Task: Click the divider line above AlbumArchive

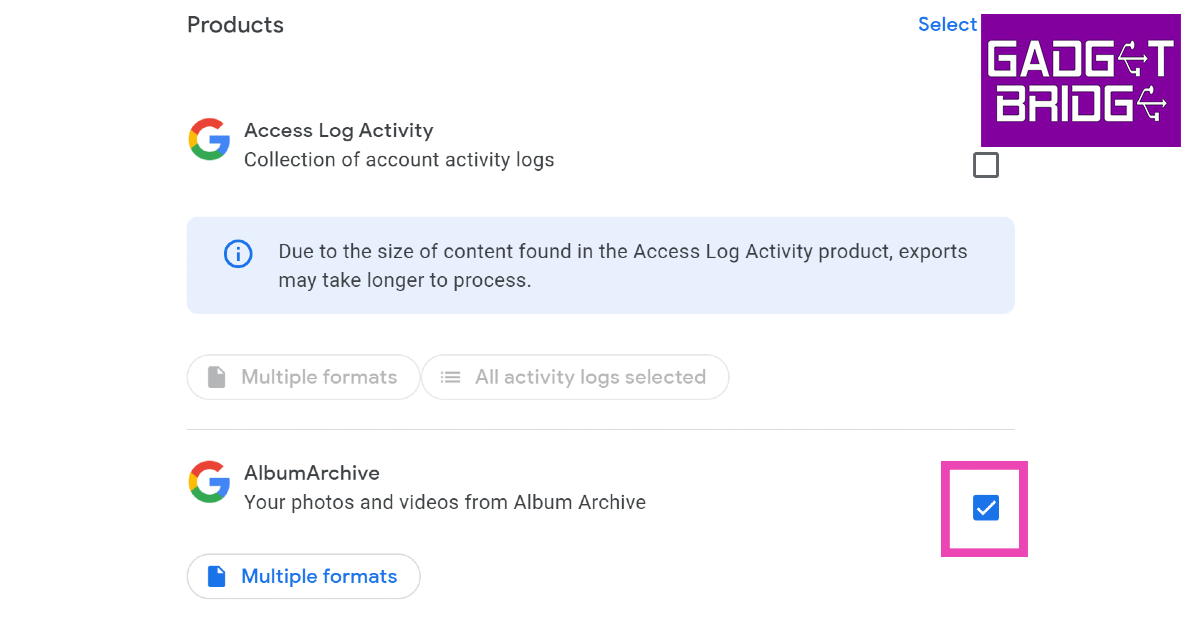Action: click(600, 430)
